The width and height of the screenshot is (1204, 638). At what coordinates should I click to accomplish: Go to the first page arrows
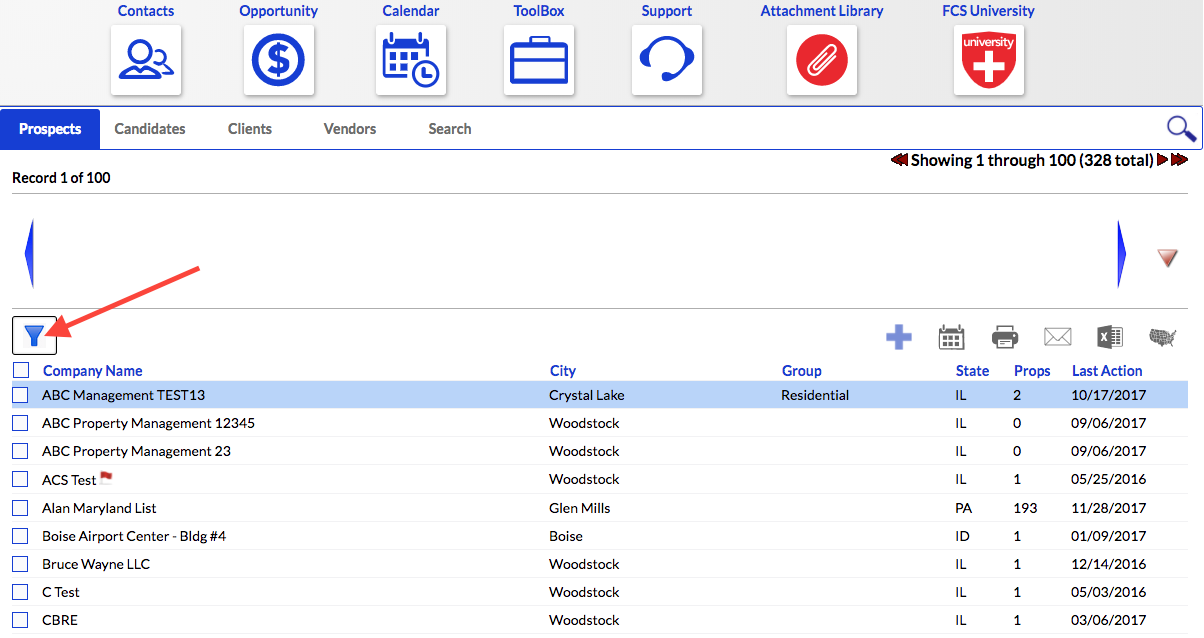[899, 160]
